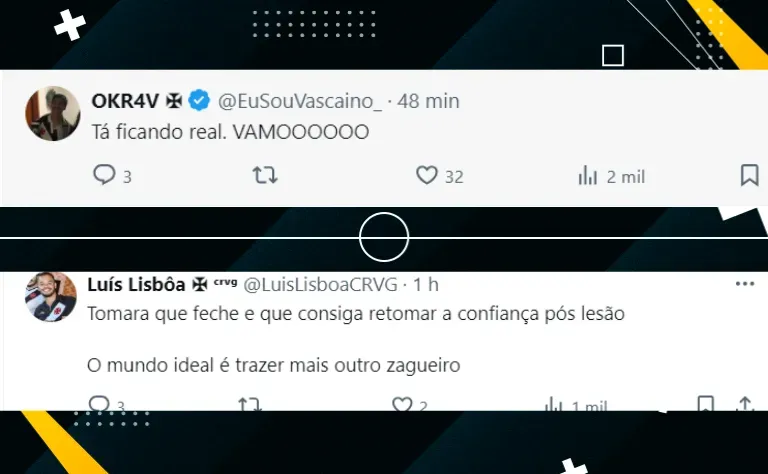Bookmark Luís Lisbôa's tweet
Image resolution: width=768 pixels, height=474 pixels.
[705, 404]
